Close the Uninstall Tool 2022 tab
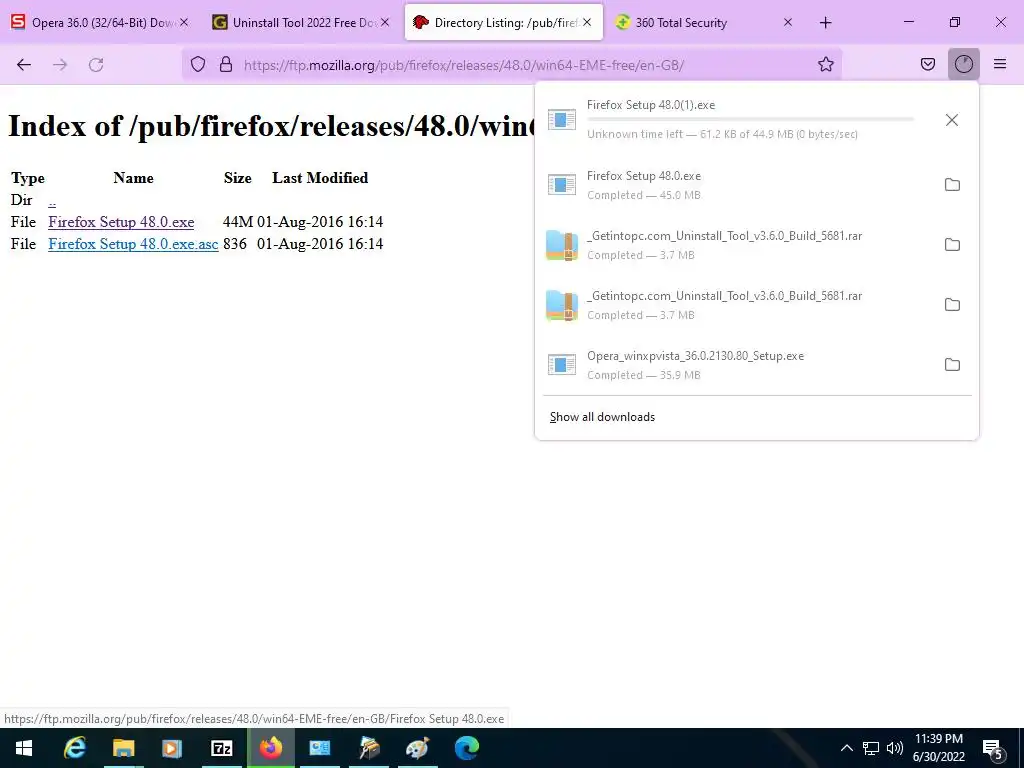Viewport: 1024px width, 768px height. (385, 22)
